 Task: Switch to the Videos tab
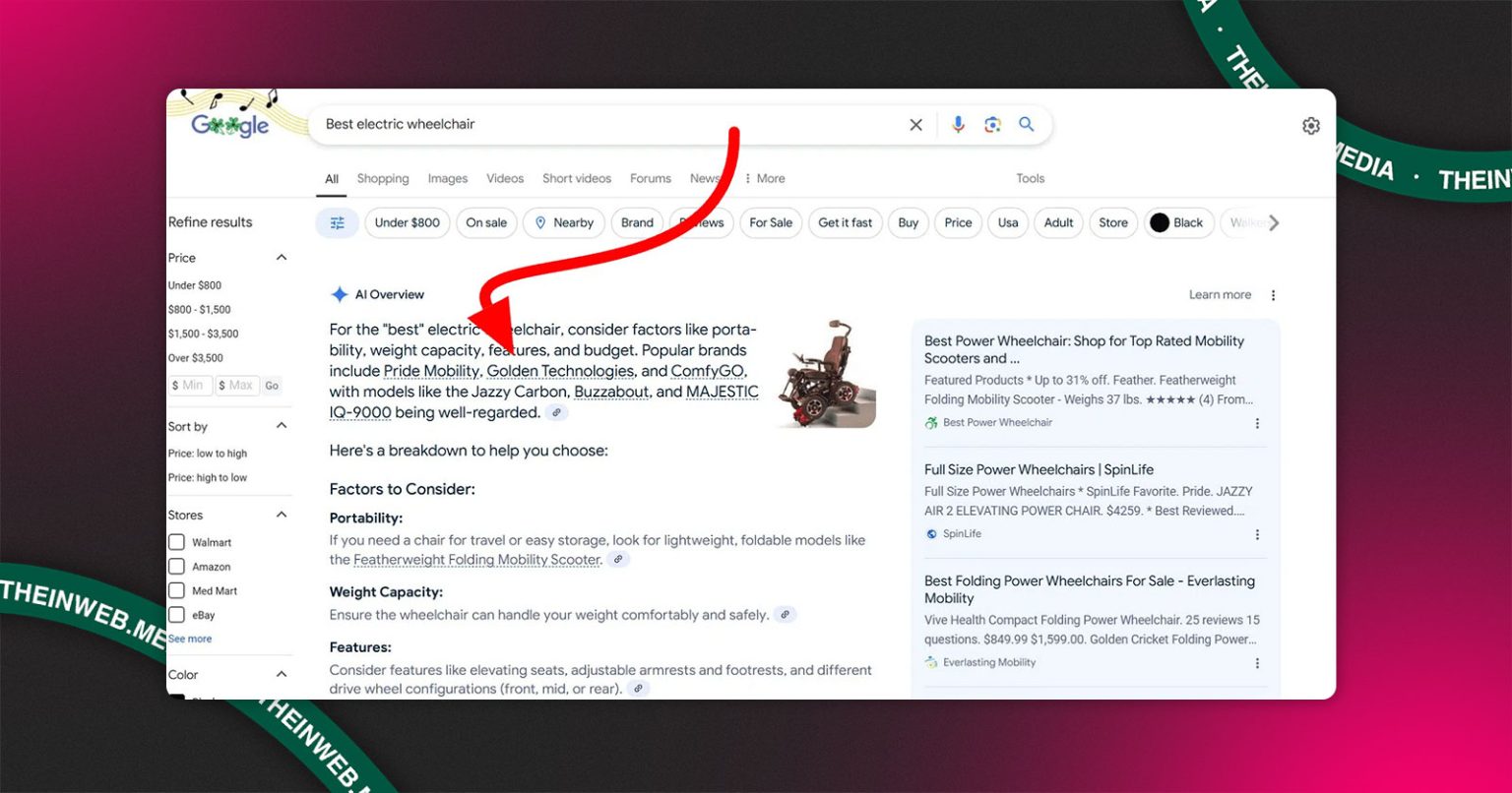(505, 179)
